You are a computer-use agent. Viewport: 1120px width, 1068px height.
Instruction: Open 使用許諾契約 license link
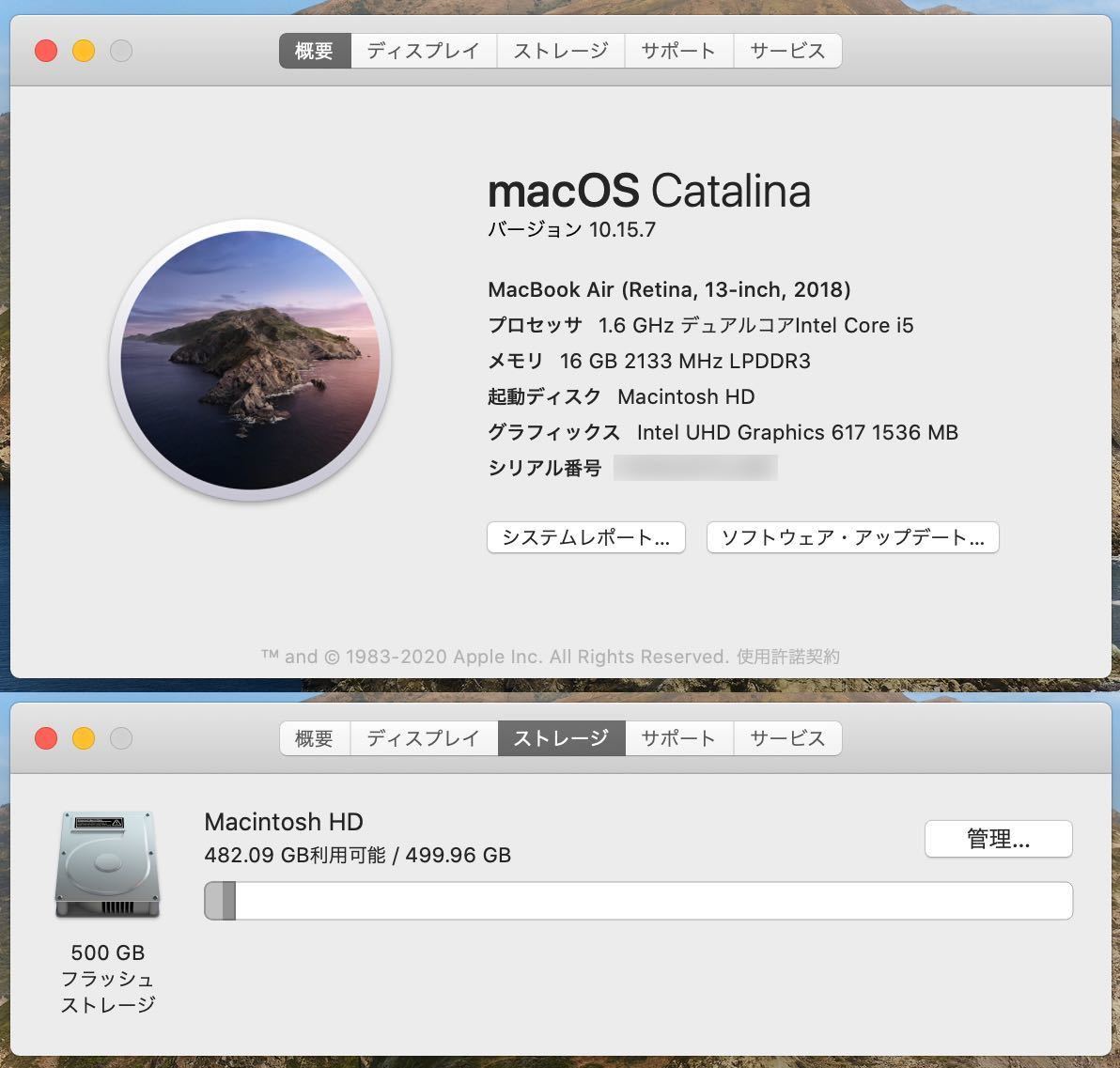click(788, 657)
